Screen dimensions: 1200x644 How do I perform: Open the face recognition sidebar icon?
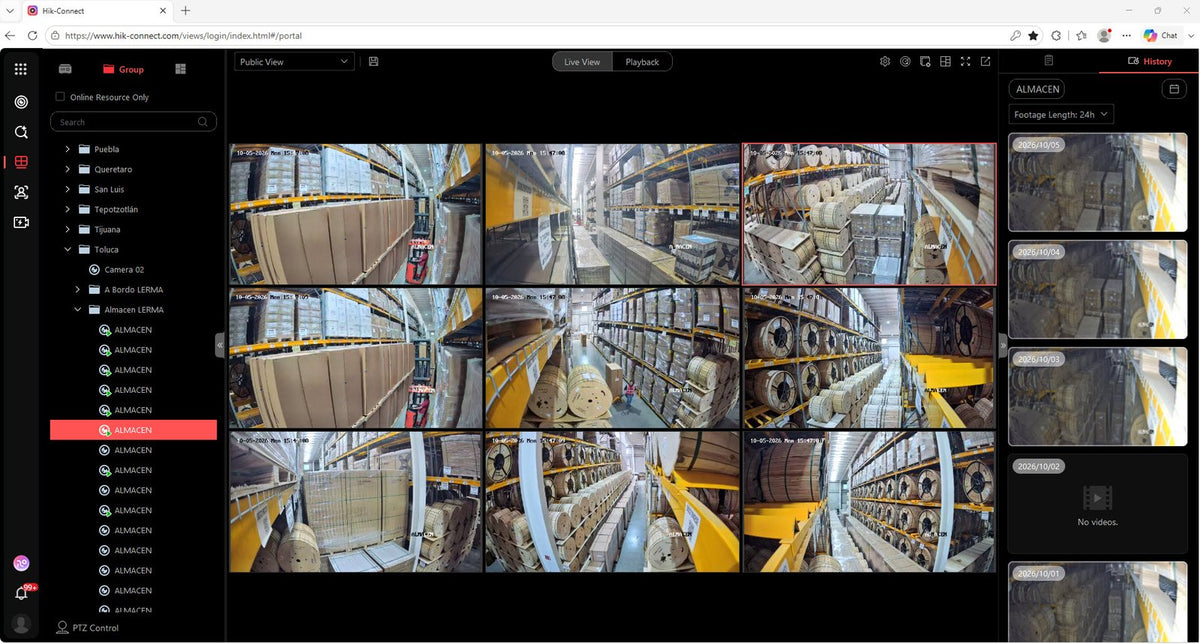(x=21, y=192)
